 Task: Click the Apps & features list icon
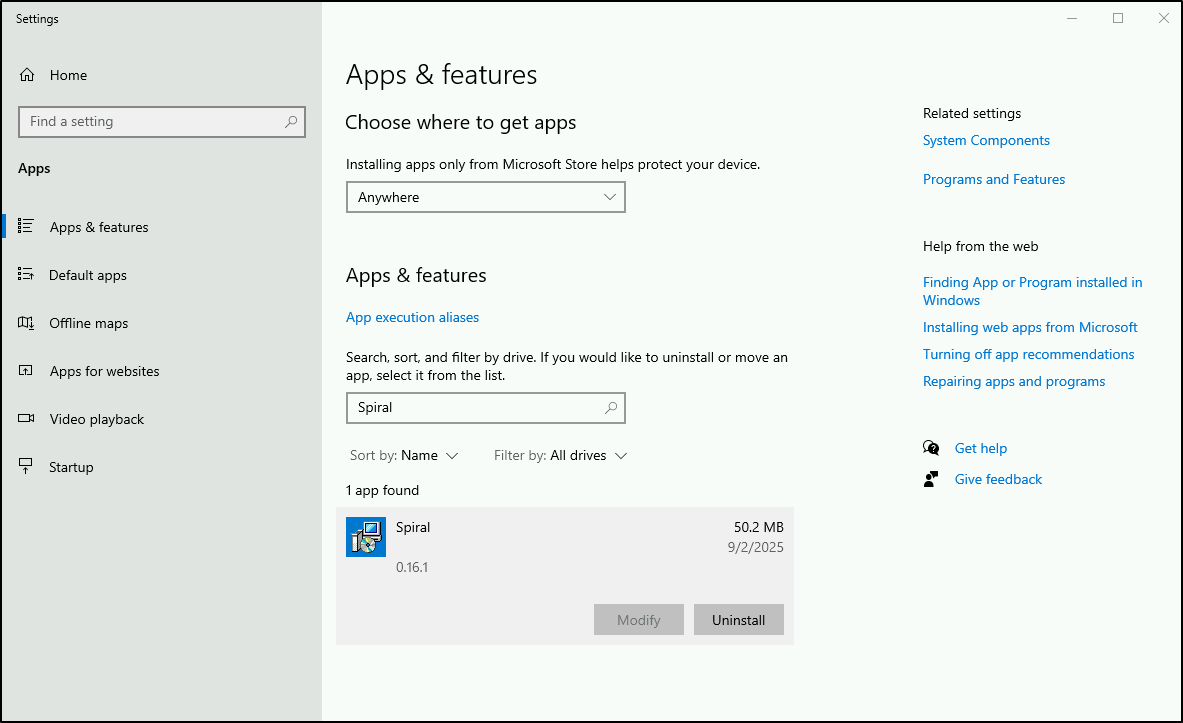pyautogui.click(x=26, y=226)
